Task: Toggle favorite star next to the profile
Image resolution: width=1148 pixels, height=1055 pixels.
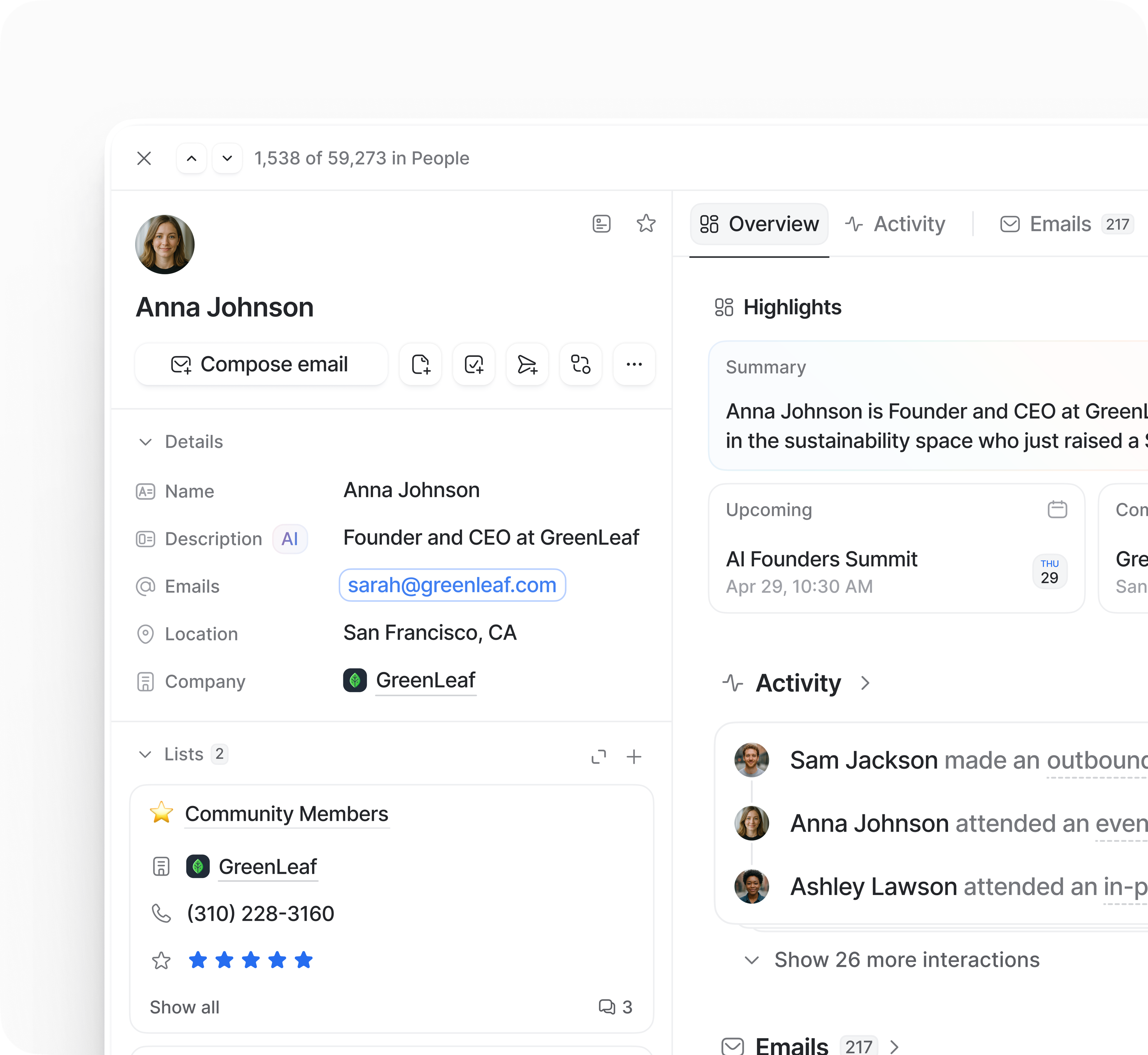Action: [x=646, y=223]
